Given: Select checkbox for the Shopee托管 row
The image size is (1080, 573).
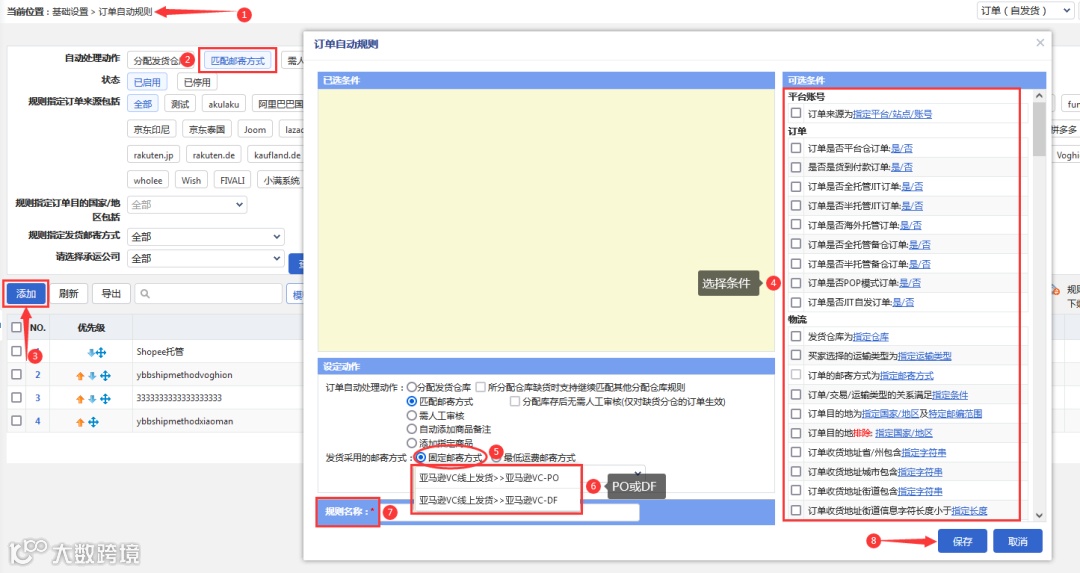Looking at the screenshot, I should point(17,351).
